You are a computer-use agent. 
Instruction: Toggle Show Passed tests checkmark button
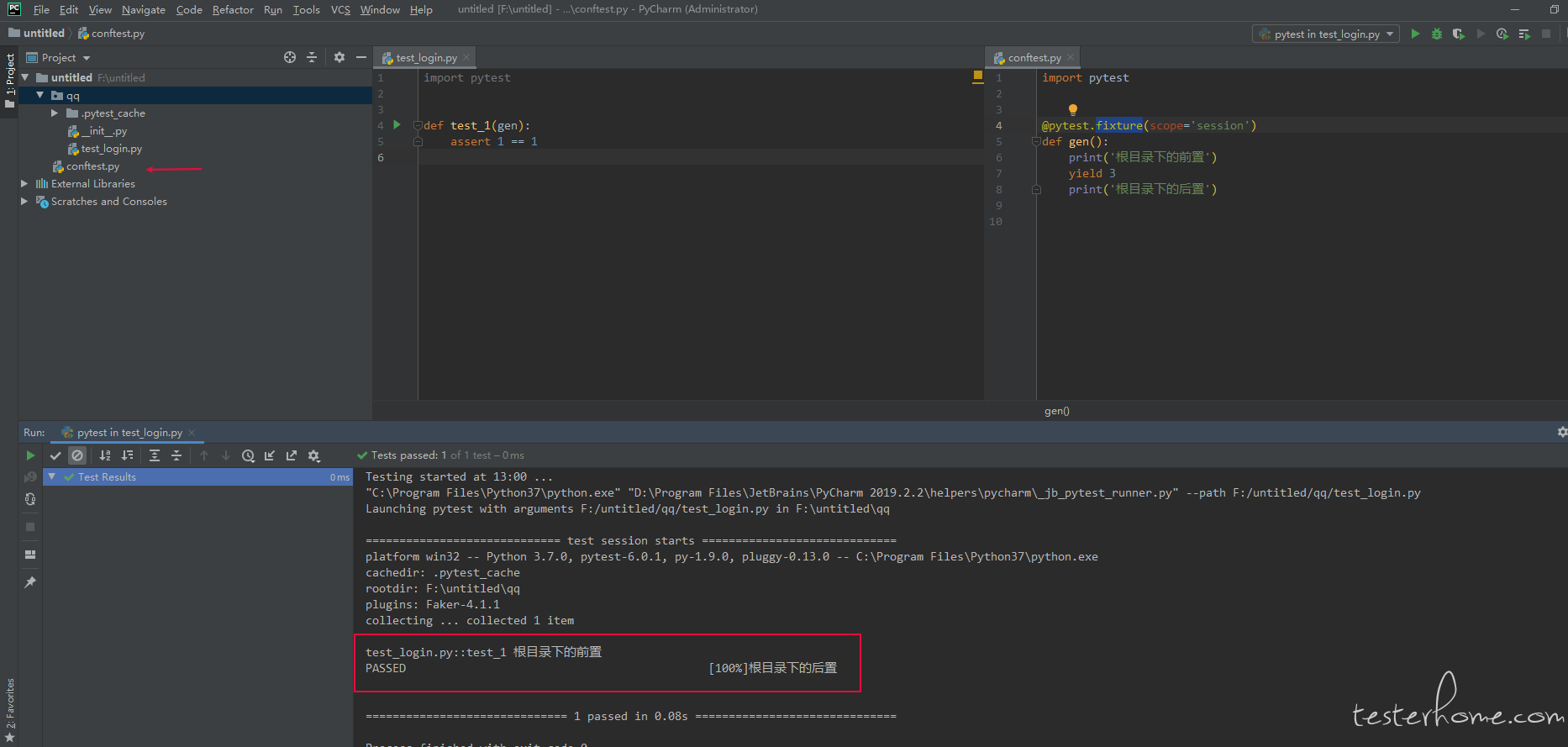(x=55, y=455)
